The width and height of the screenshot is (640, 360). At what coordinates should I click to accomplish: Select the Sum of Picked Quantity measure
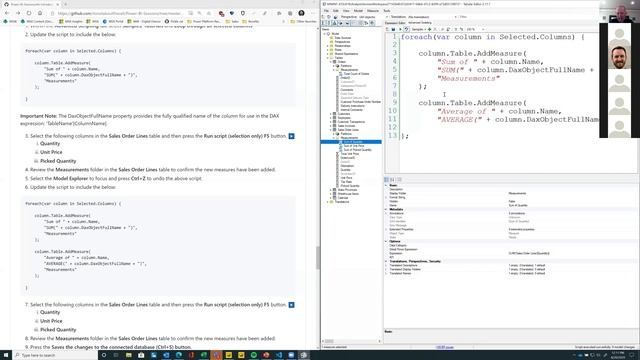[357, 150]
